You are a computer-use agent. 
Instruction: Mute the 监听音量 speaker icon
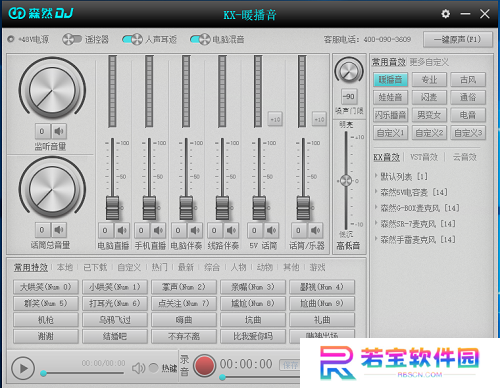(x=59, y=131)
